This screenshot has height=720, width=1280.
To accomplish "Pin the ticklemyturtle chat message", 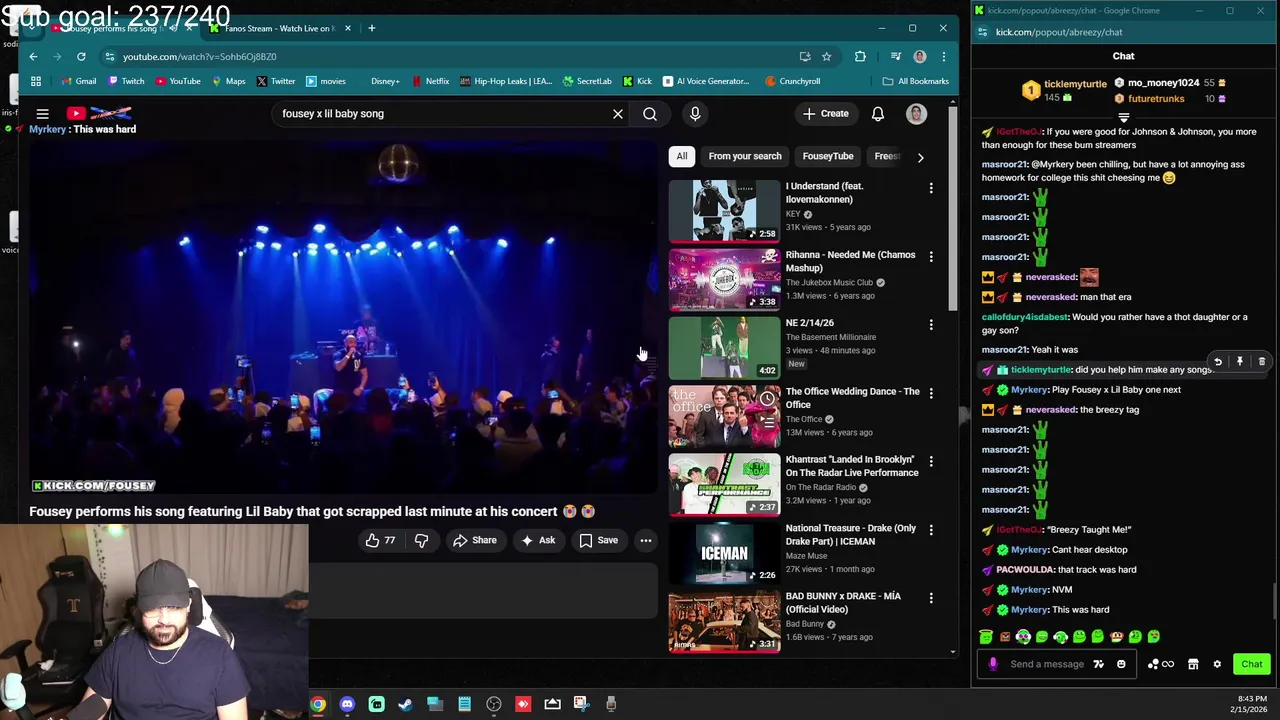I will pyautogui.click(x=1240, y=362).
